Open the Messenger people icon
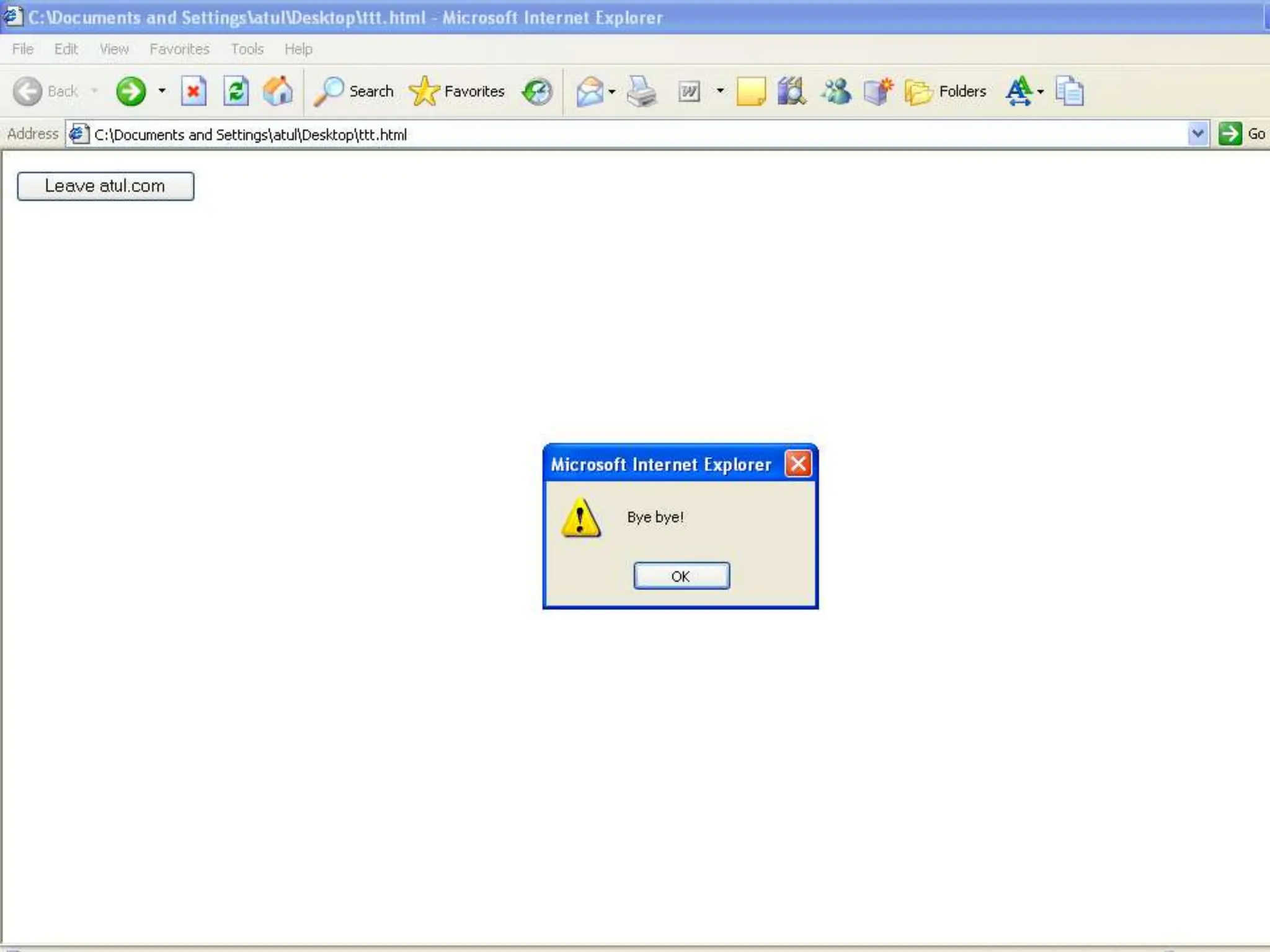The width and height of the screenshot is (1270, 952). pos(836,92)
